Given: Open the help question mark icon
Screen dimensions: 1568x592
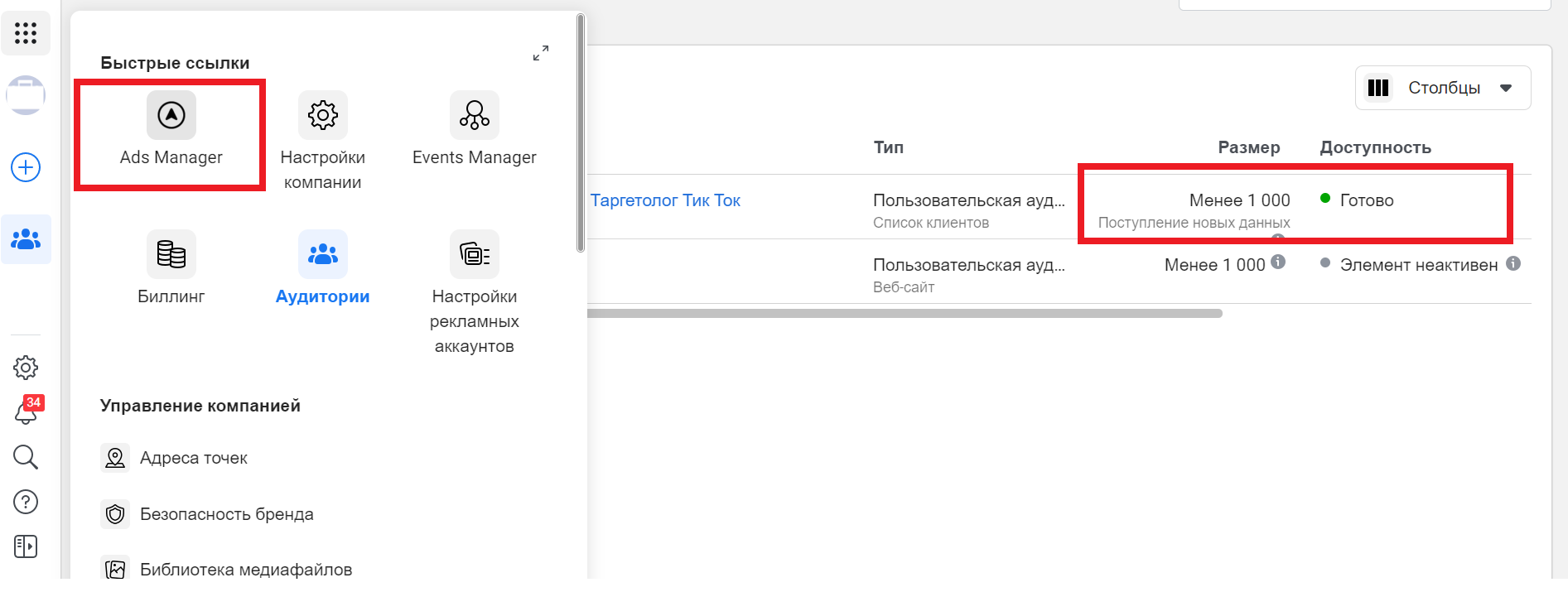Looking at the screenshot, I should pos(26,502).
